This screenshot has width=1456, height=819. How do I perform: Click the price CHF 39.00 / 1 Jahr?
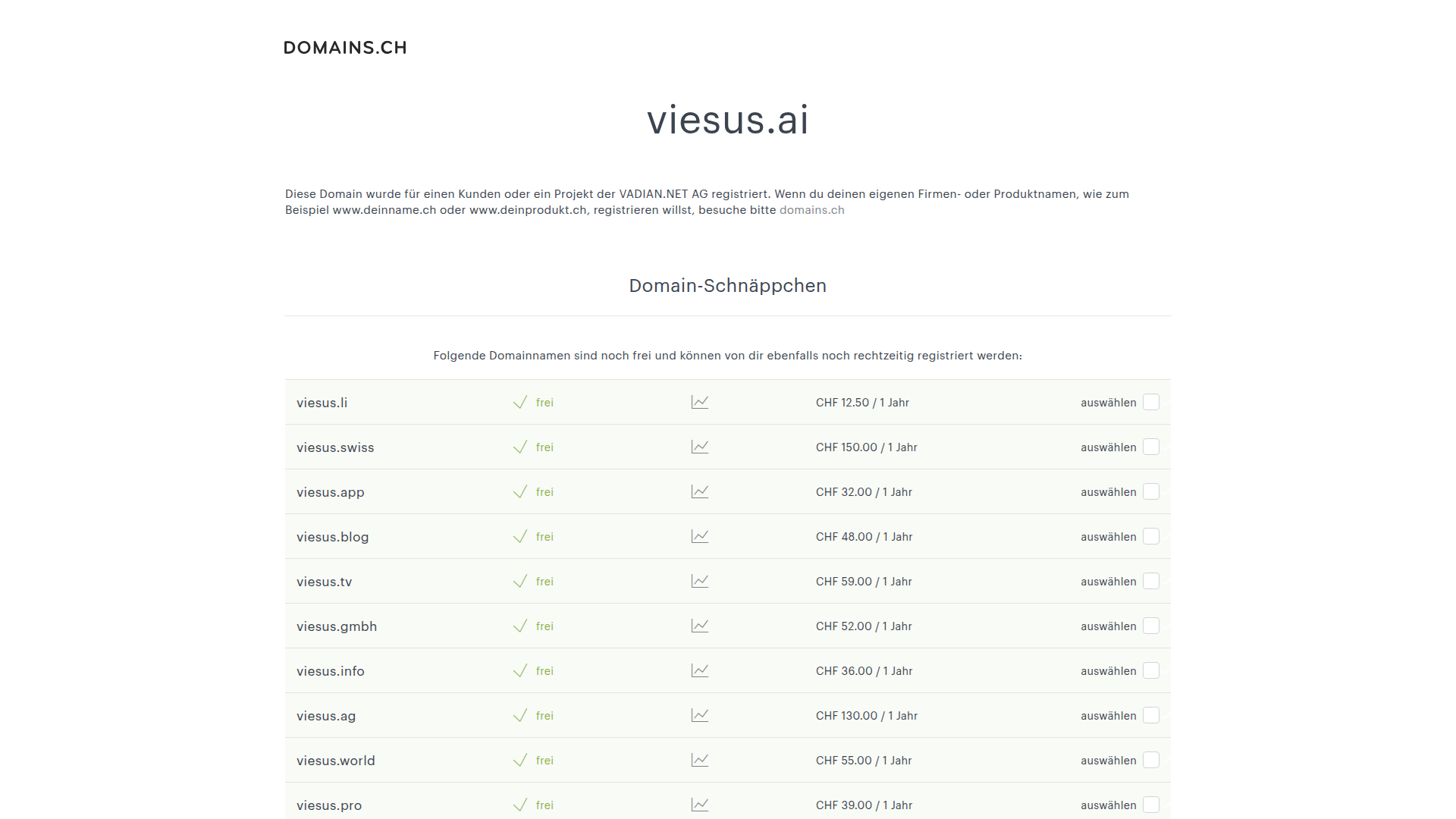[x=864, y=805]
